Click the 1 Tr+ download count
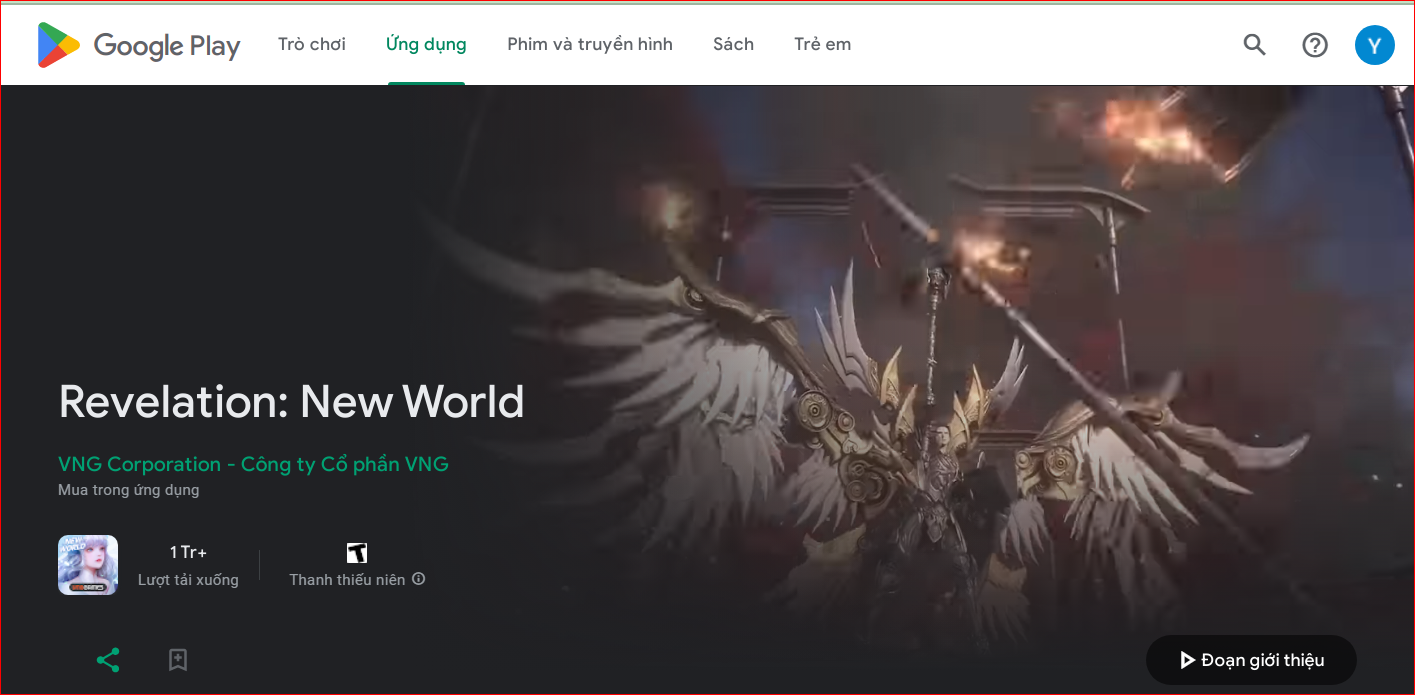The height and width of the screenshot is (695, 1415). [188, 552]
